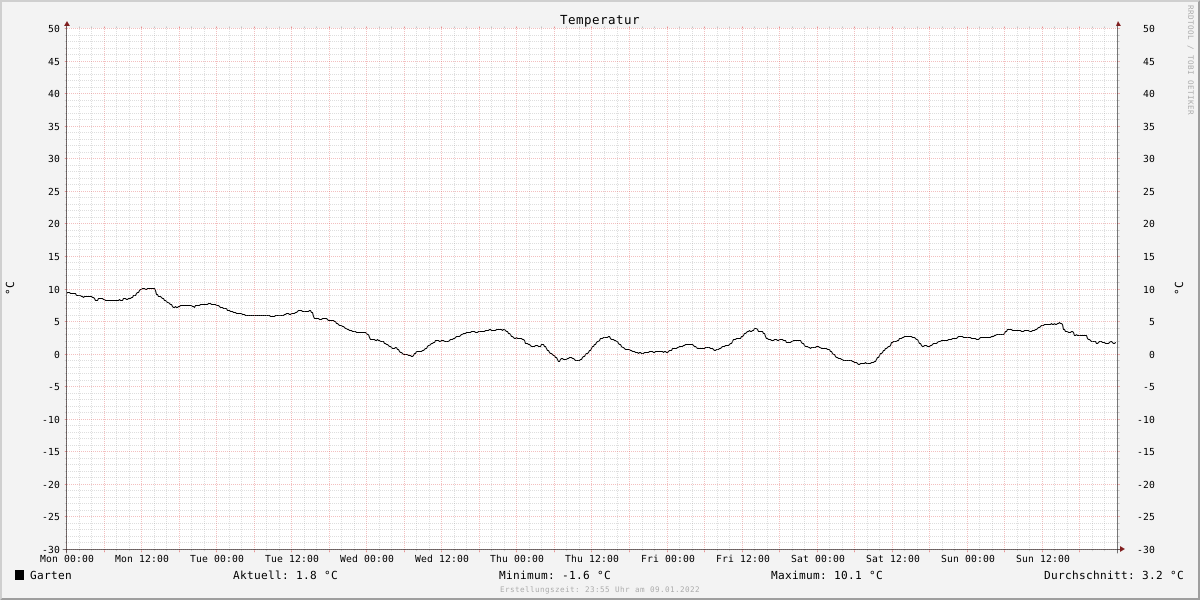Click the '-25' label on right axis
1200x600 pixels.
click(1145, 516)
